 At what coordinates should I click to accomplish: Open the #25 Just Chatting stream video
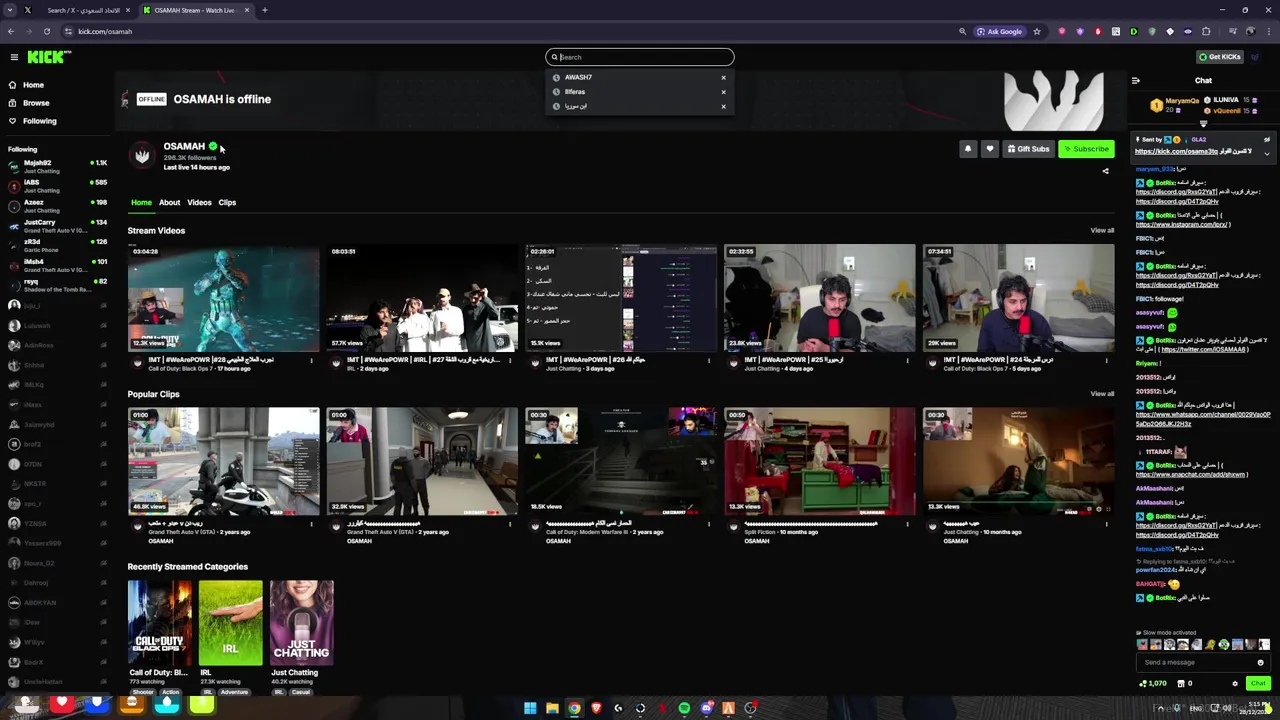coord(819,298)
